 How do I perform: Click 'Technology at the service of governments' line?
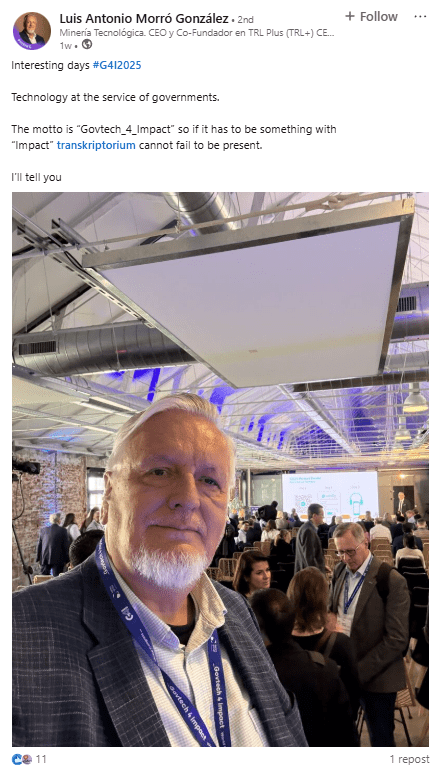pyautogui.click(x=115, y=97)
